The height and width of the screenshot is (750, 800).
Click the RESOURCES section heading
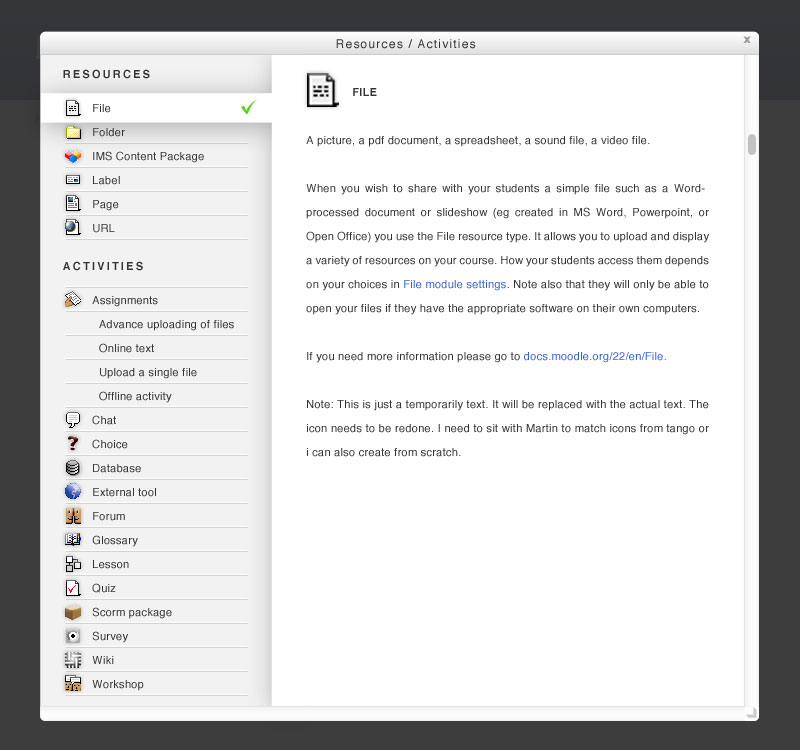point(107,74)
